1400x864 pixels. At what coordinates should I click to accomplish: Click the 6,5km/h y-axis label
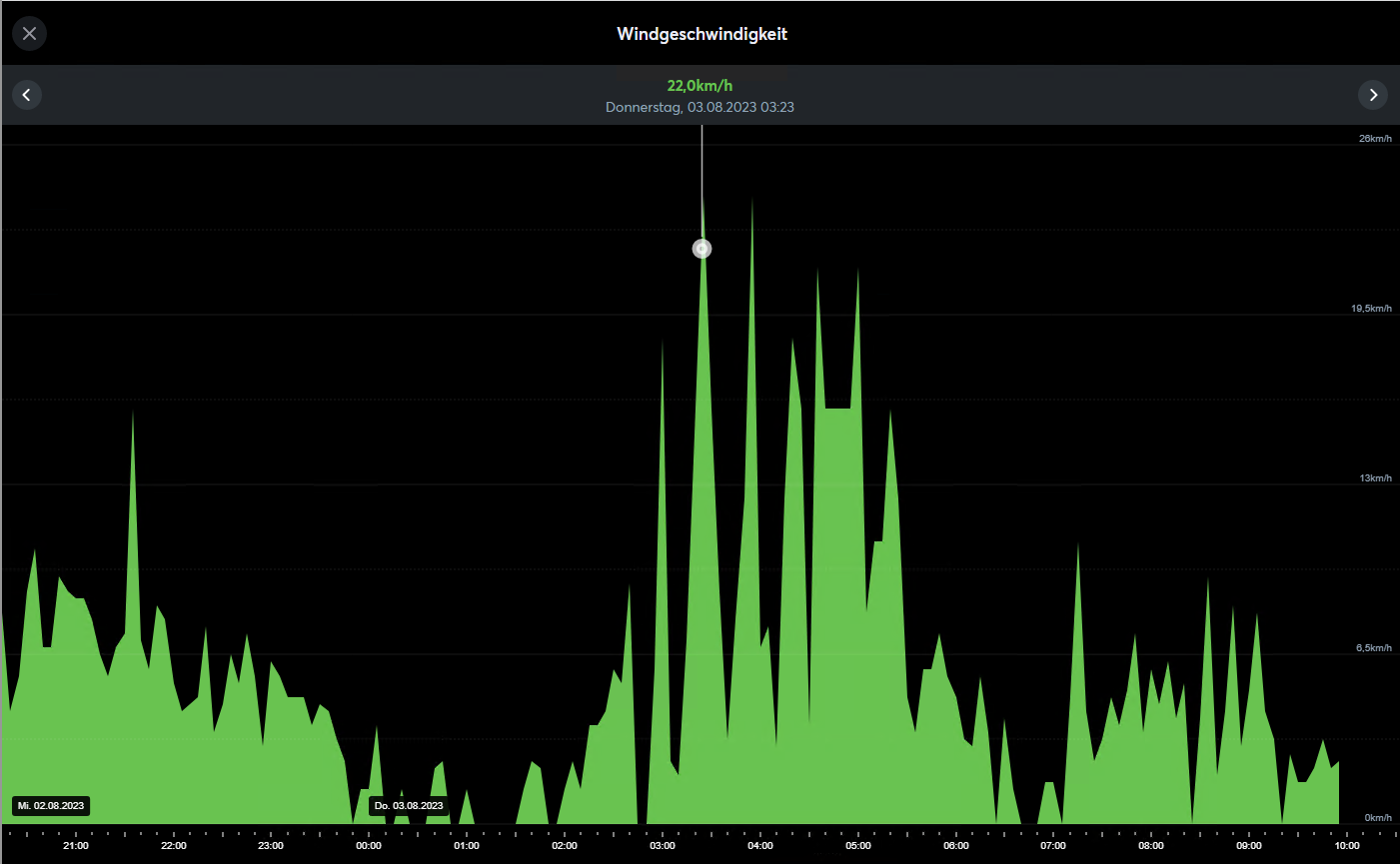coord(1374,648)
